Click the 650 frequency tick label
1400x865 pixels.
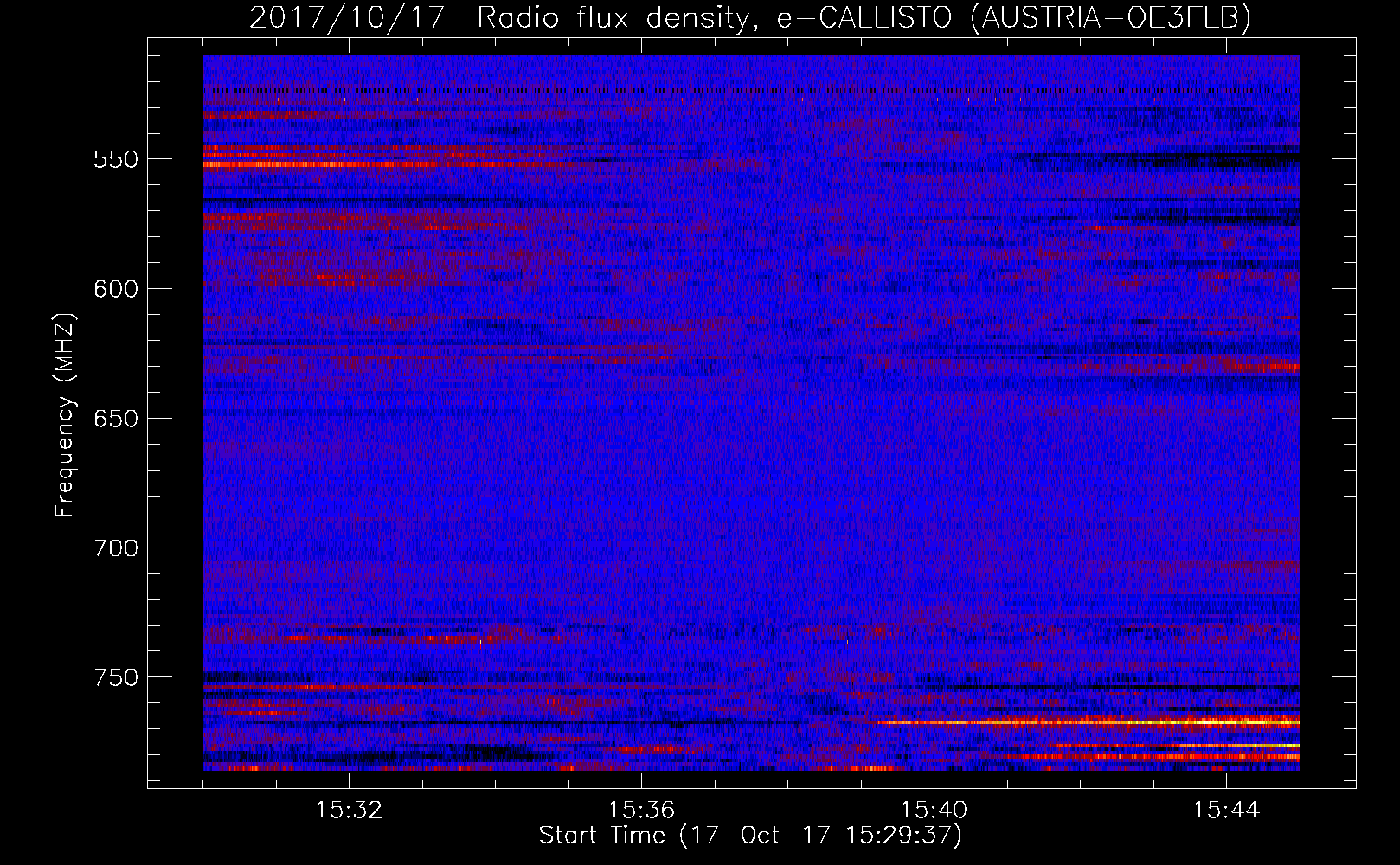(116, 419)
